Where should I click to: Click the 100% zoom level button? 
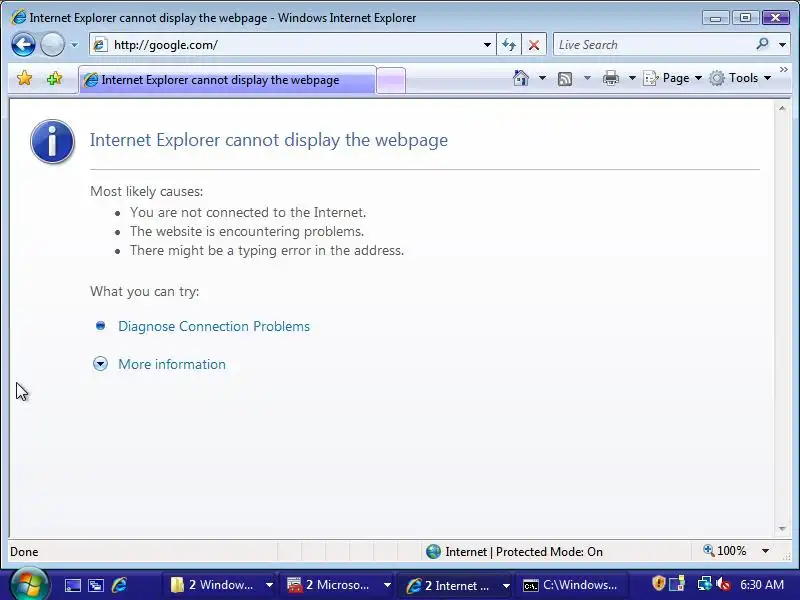click(x=724, y=551)
